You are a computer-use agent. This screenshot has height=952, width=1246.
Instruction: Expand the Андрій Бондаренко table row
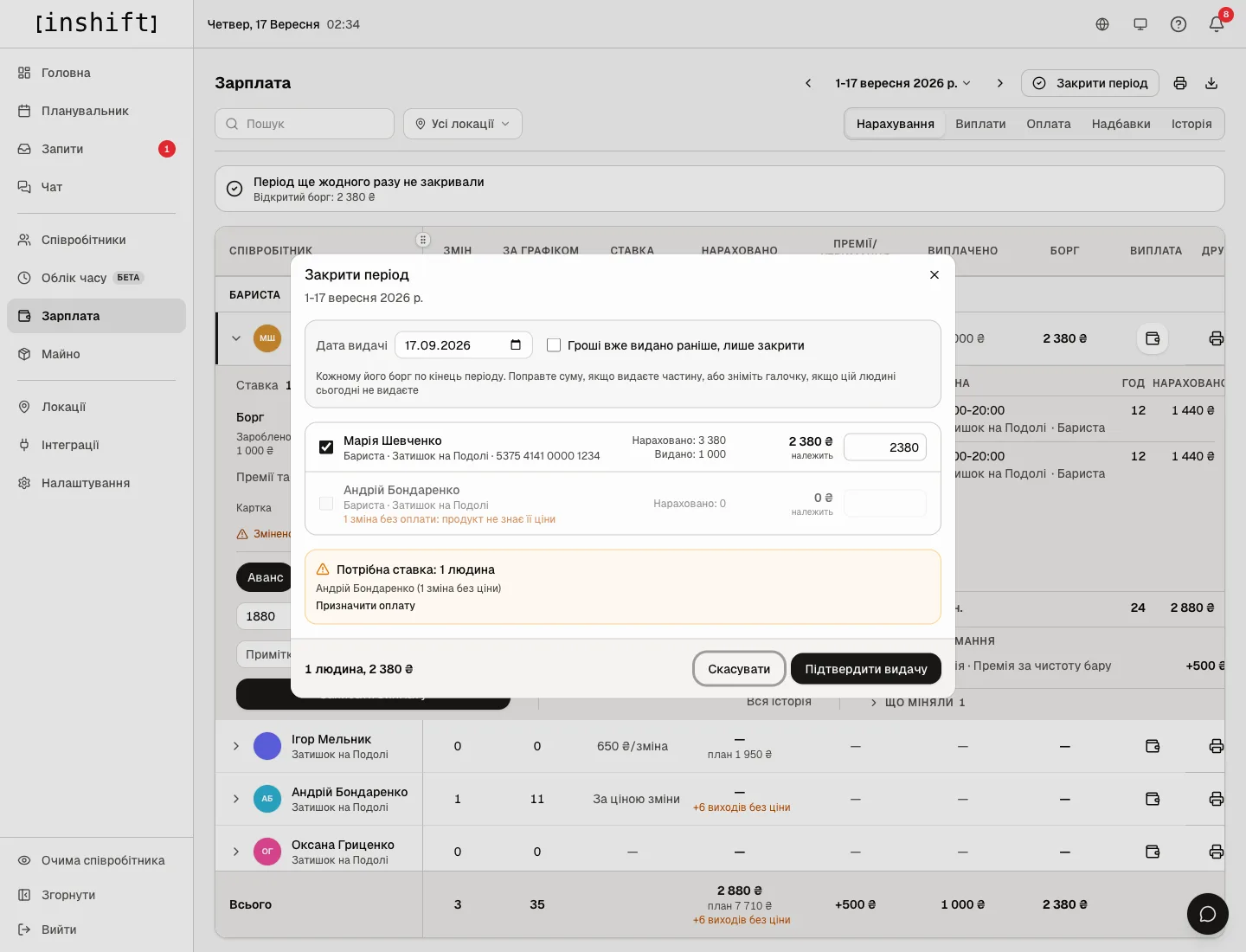236,799
